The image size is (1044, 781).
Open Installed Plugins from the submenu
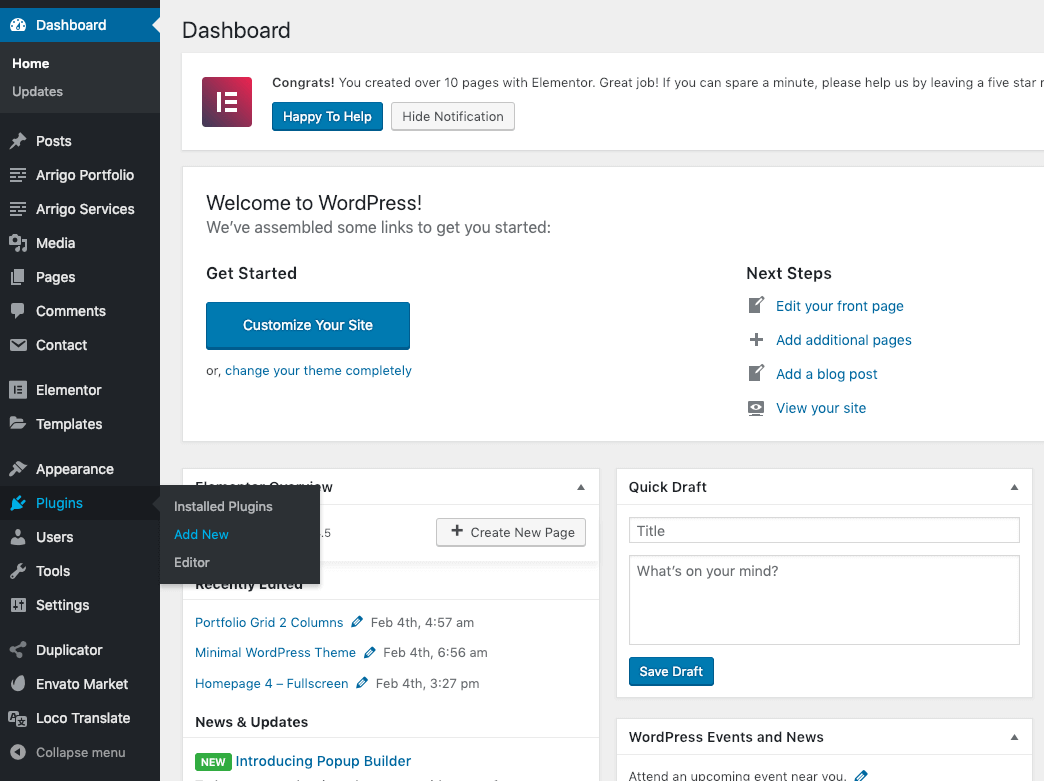click(x=223, y=507)
